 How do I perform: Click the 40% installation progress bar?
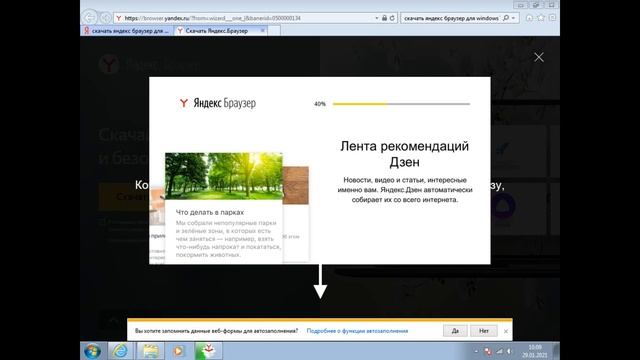[401, 104]
